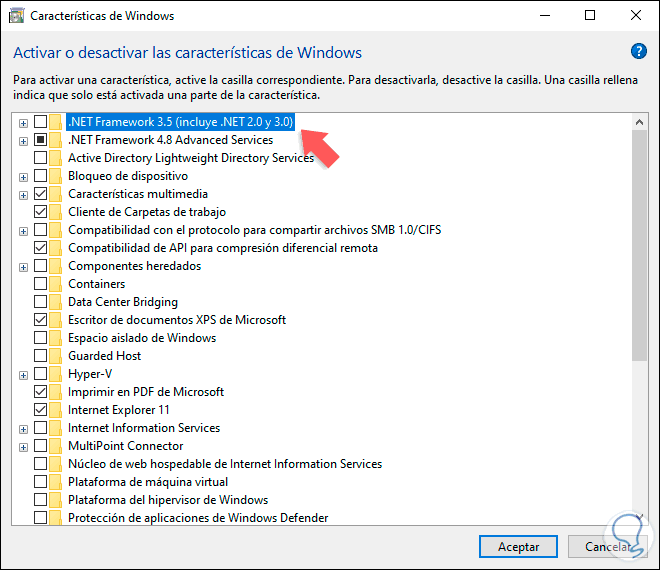The width and height of the screenshot is (660, 570).
Task: Check the Hyper-V checkbox
Action: click(40, 374)
